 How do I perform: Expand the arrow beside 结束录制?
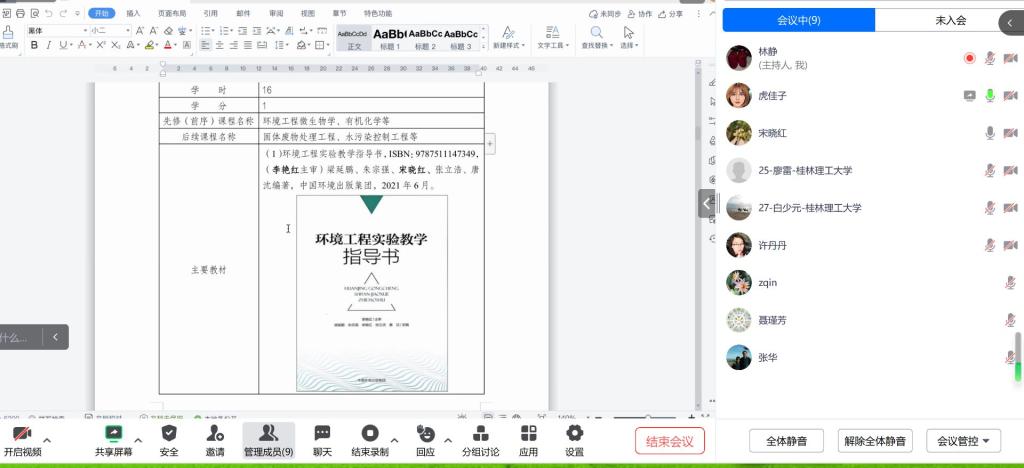pos(393,440)
